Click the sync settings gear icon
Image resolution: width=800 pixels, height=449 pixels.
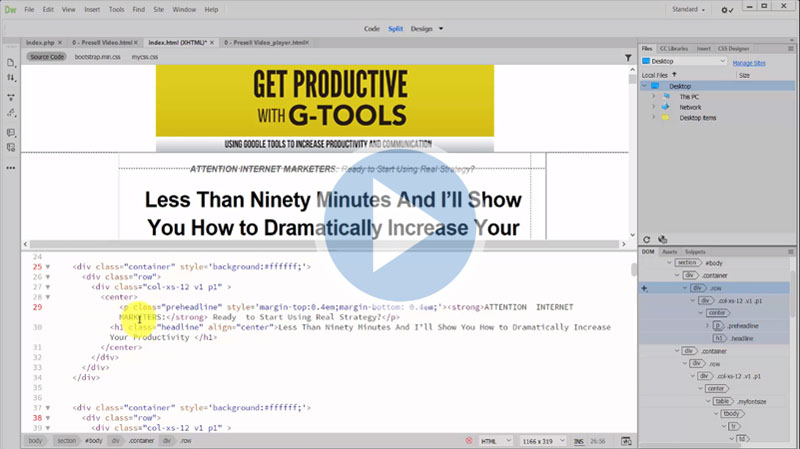tap(727, 9)
